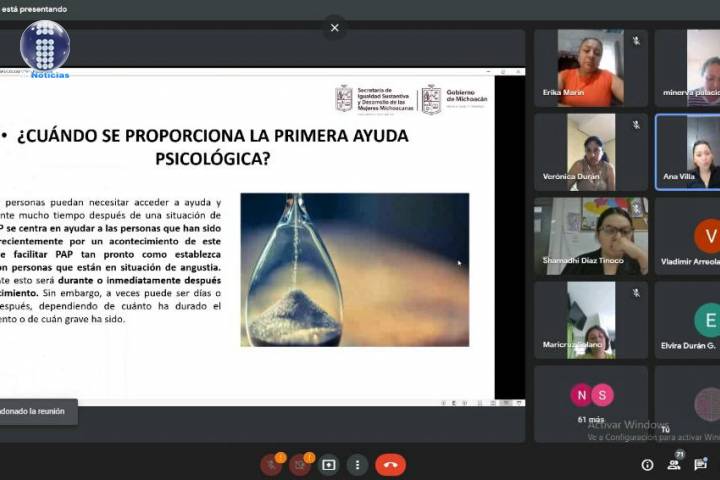Click Ana Villa's highlighted video tile
The width and height of the screenshot is (720, 480).
[690, 152]
